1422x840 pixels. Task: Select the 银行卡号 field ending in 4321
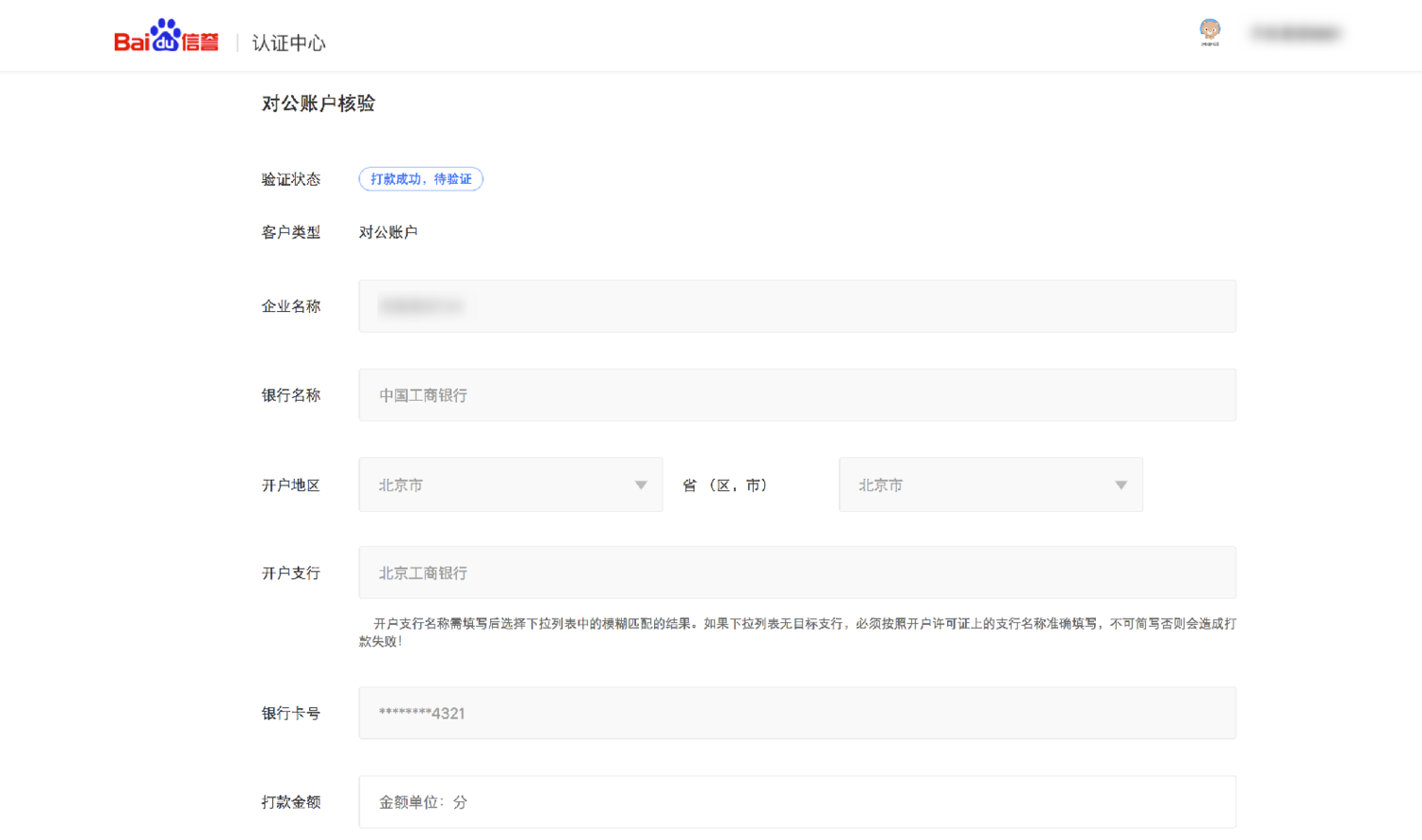[x=796, y=713]
